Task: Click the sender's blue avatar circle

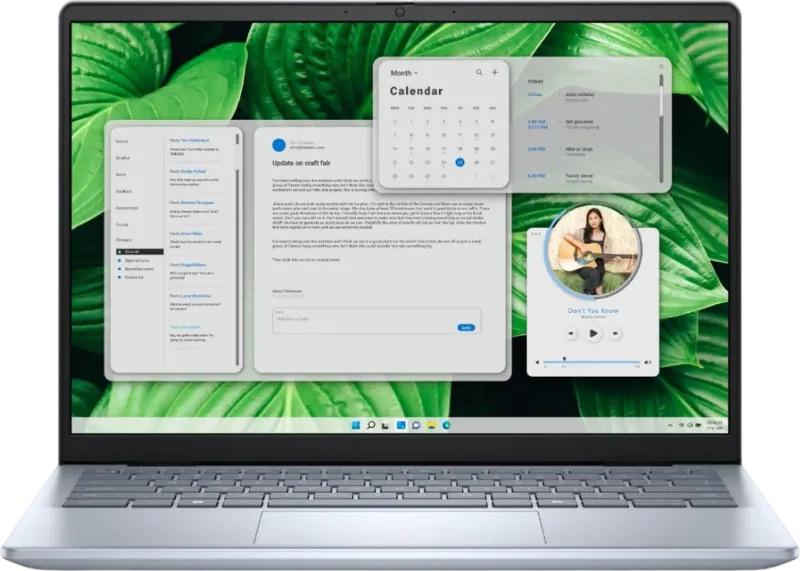Action: pos(279,145)
